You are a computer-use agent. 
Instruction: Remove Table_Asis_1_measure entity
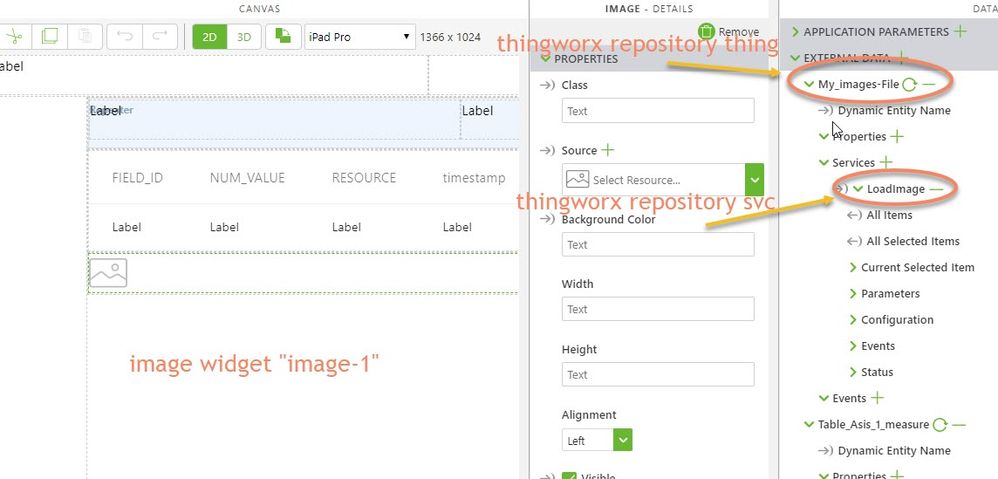point(959,424)
